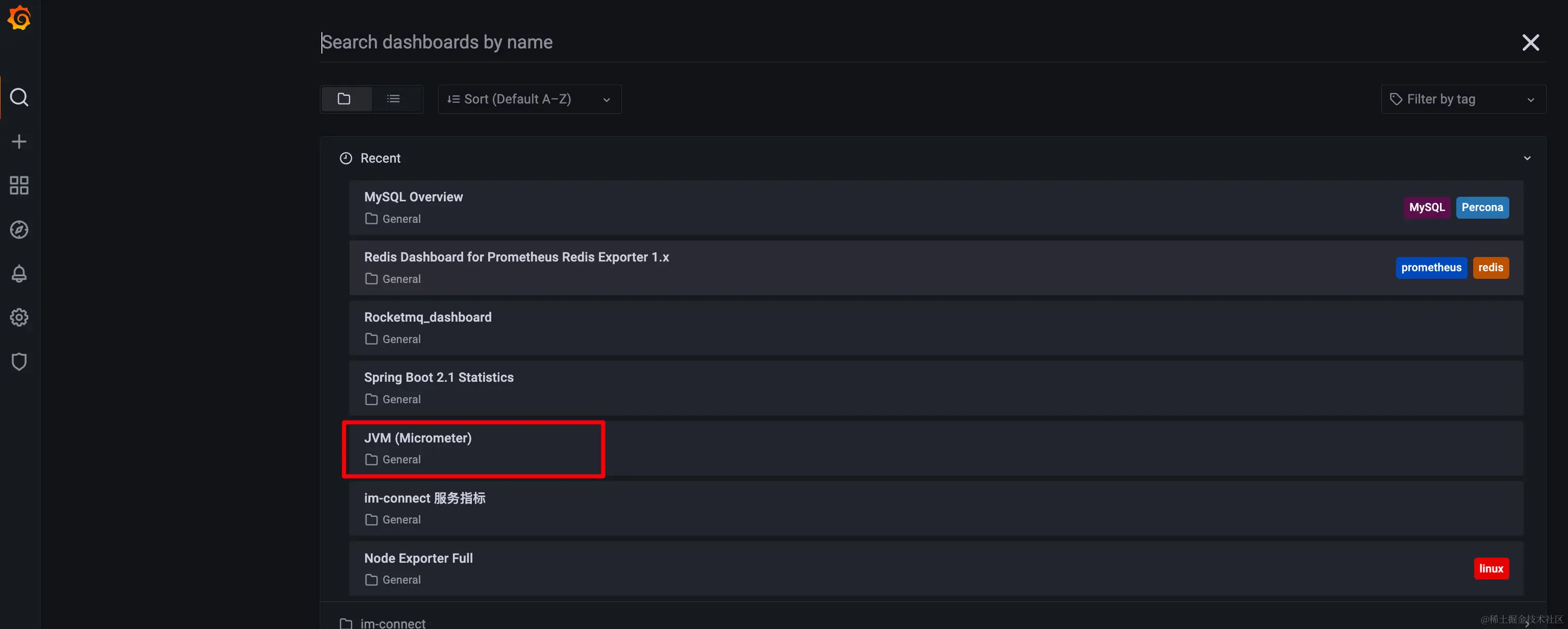
Task: Open the Explore compass sidebar icon
Action: (x=19, y=230)
